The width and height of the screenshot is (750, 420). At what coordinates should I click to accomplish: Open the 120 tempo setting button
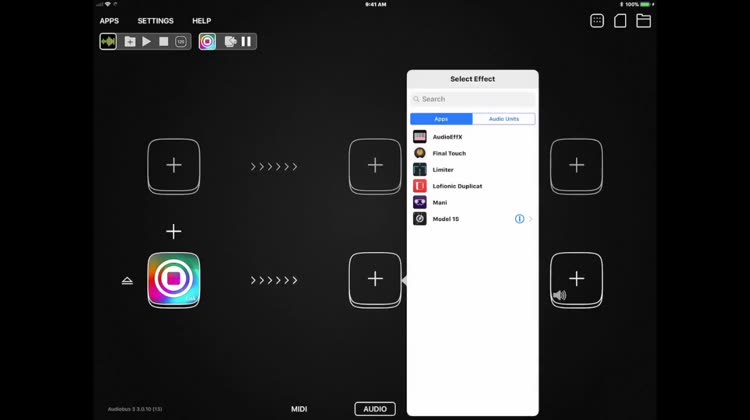point(180,42)
